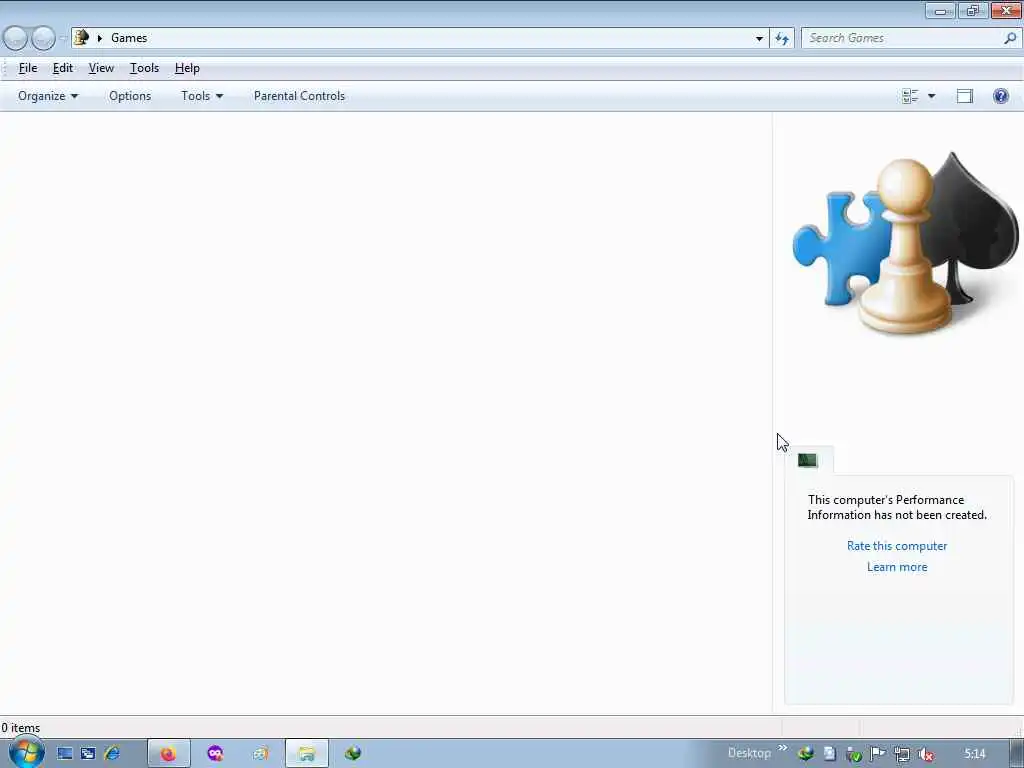Open games Options from the toolbar
1024x768 pixels.
[x=130, y=96]
